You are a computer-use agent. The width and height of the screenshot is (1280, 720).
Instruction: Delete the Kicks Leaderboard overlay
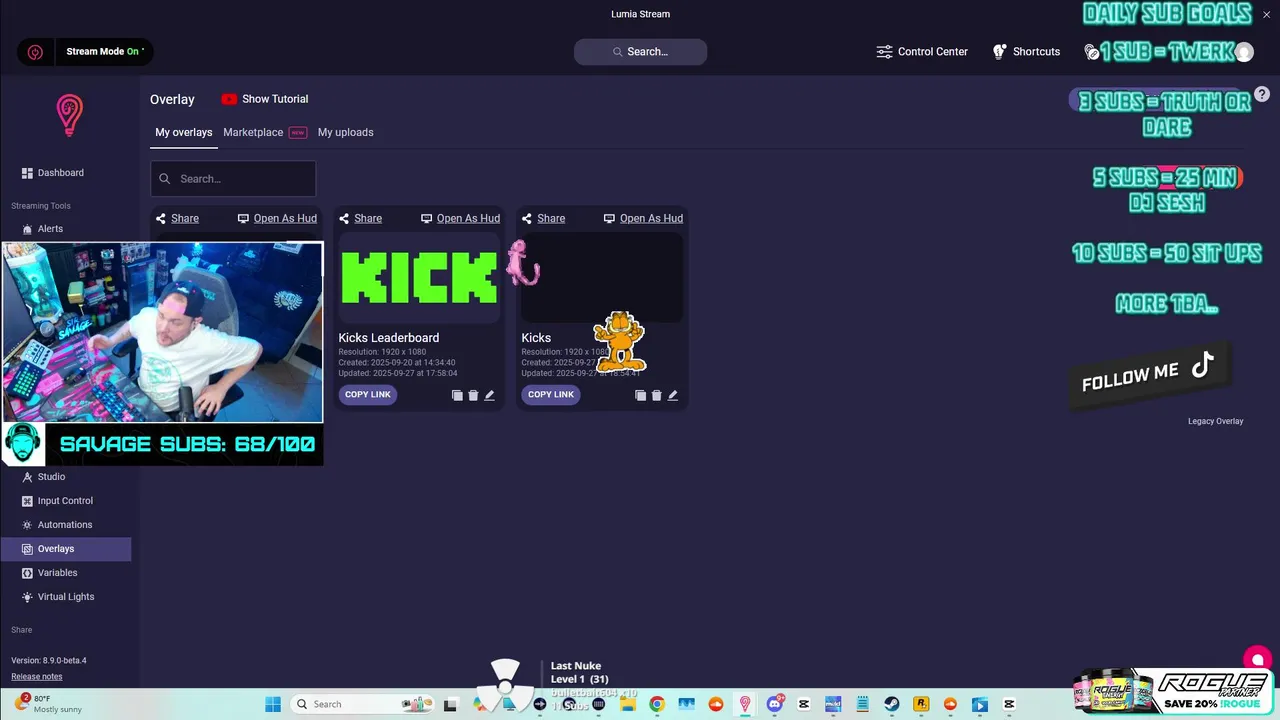(473, 395)
